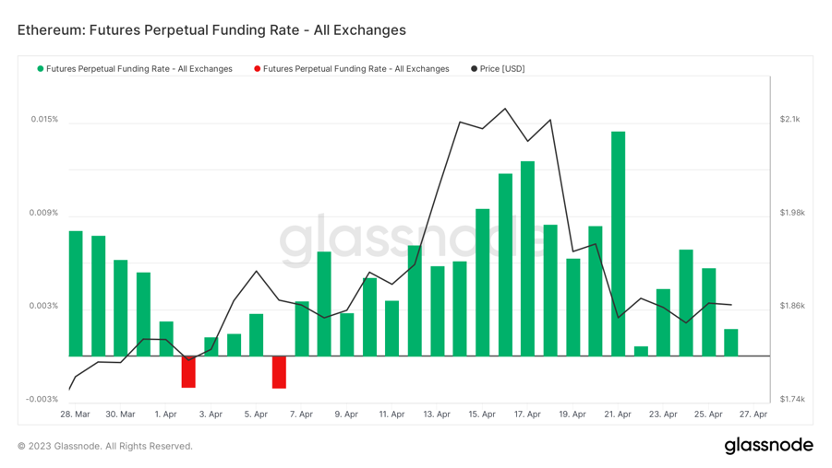The height and width of the screenshot is (468, 832).
Task: Click the chart title text
Action: click(212, 30)
